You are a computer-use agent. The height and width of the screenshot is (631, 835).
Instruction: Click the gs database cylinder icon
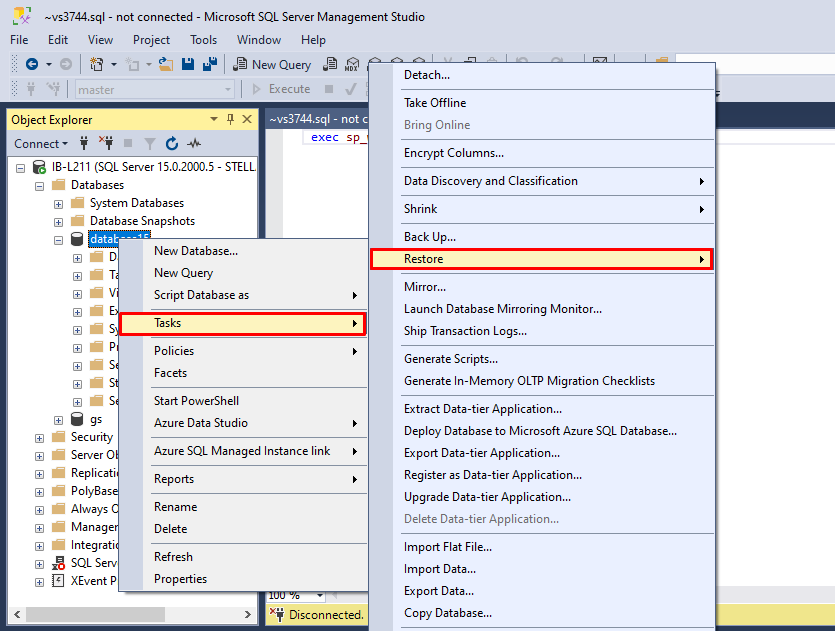[x=77, y=419]
